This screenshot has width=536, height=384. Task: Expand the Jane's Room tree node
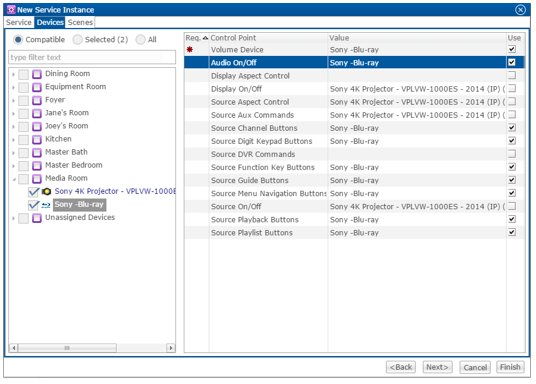pos(13,114)
